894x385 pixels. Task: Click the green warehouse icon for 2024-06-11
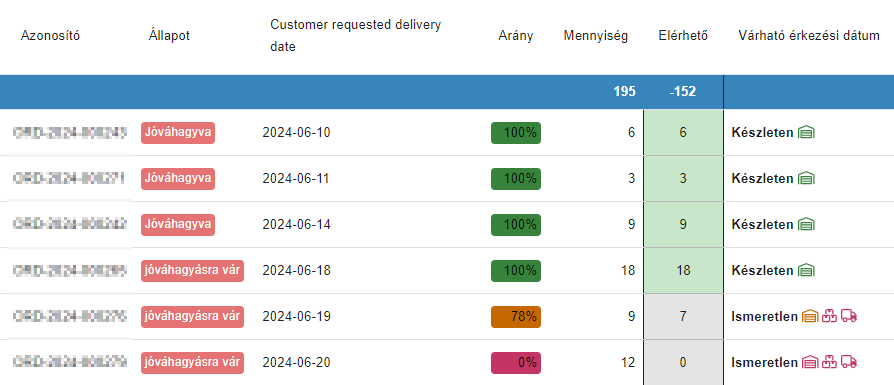806,179
